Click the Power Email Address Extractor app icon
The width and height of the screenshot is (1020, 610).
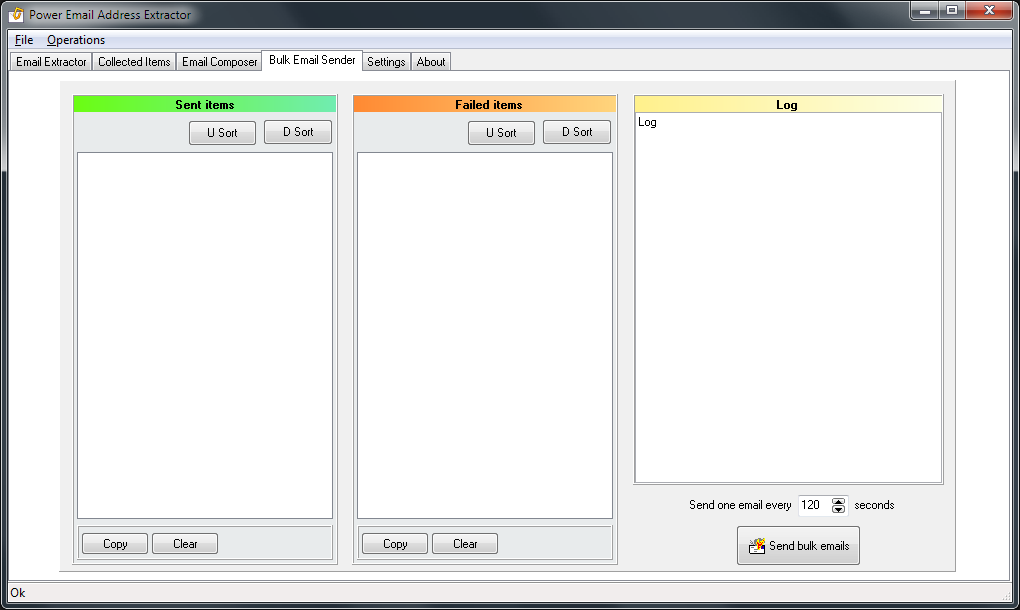pyautogui.click(x=16, y=14)
